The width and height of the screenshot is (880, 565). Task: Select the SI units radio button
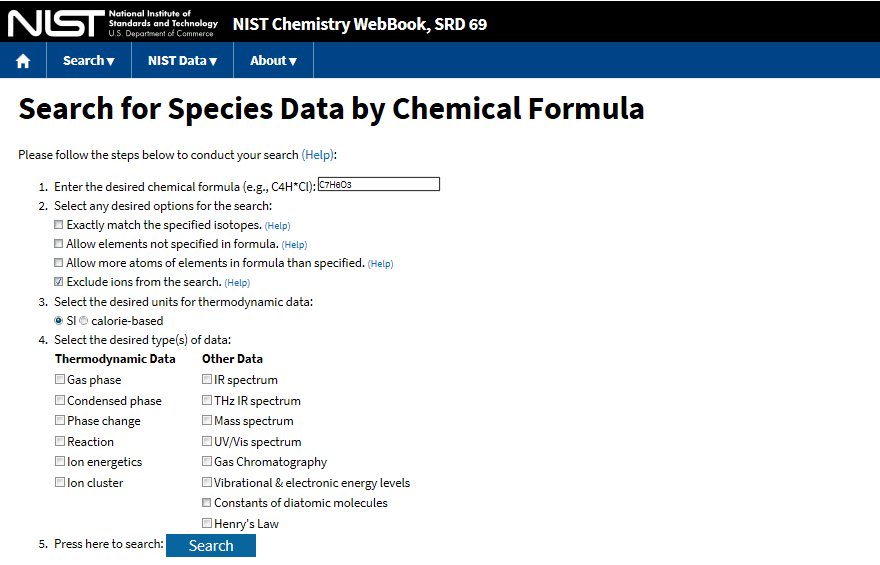coord(58,320)
